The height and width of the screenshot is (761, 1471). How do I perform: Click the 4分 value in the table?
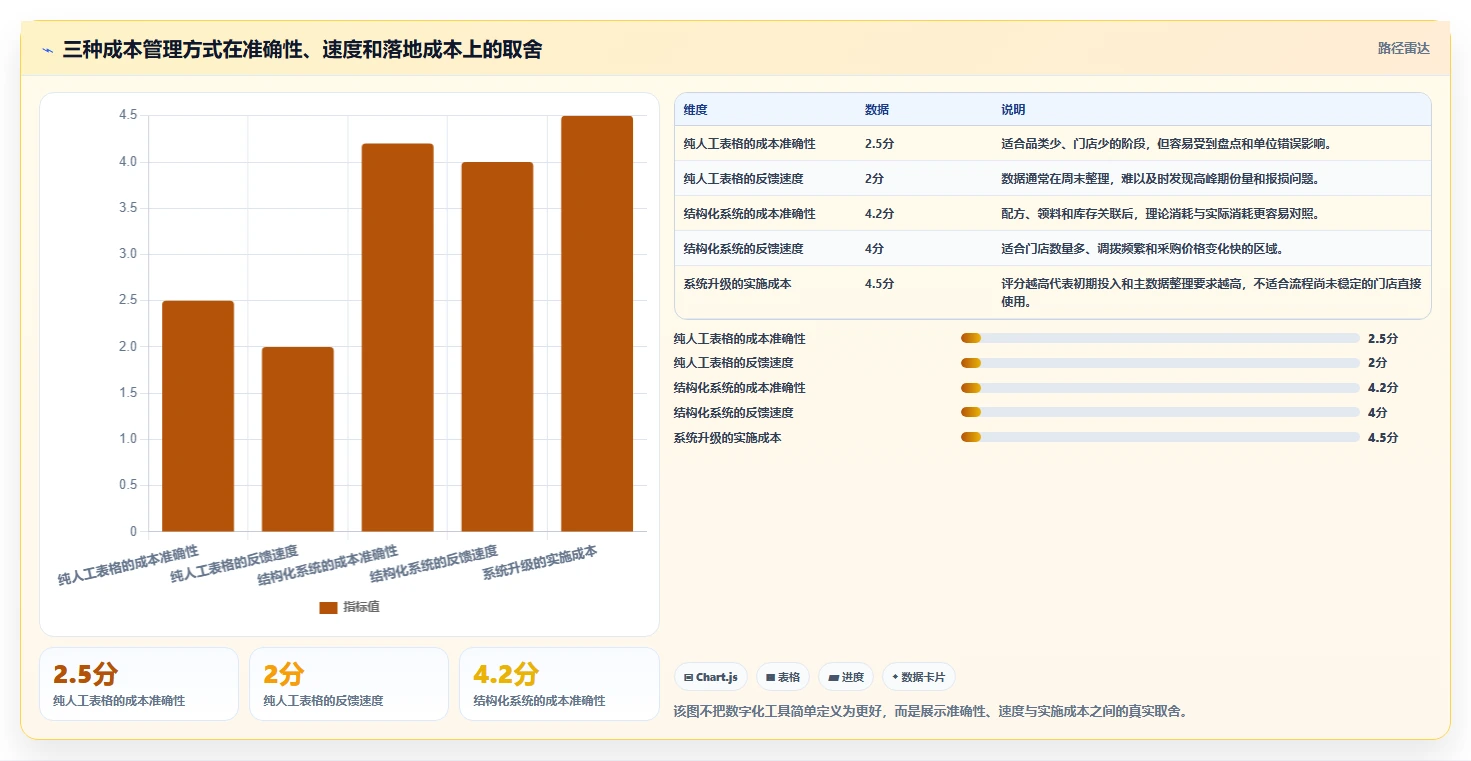point(874,249)
